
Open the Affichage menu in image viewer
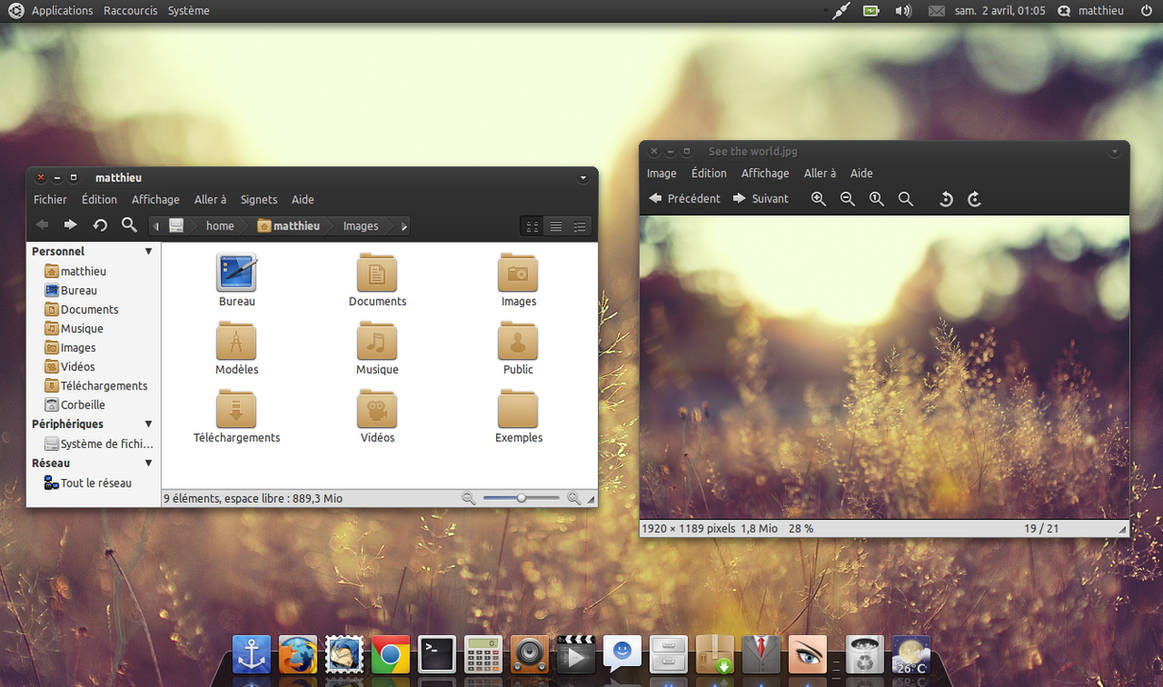click(765, 173)
